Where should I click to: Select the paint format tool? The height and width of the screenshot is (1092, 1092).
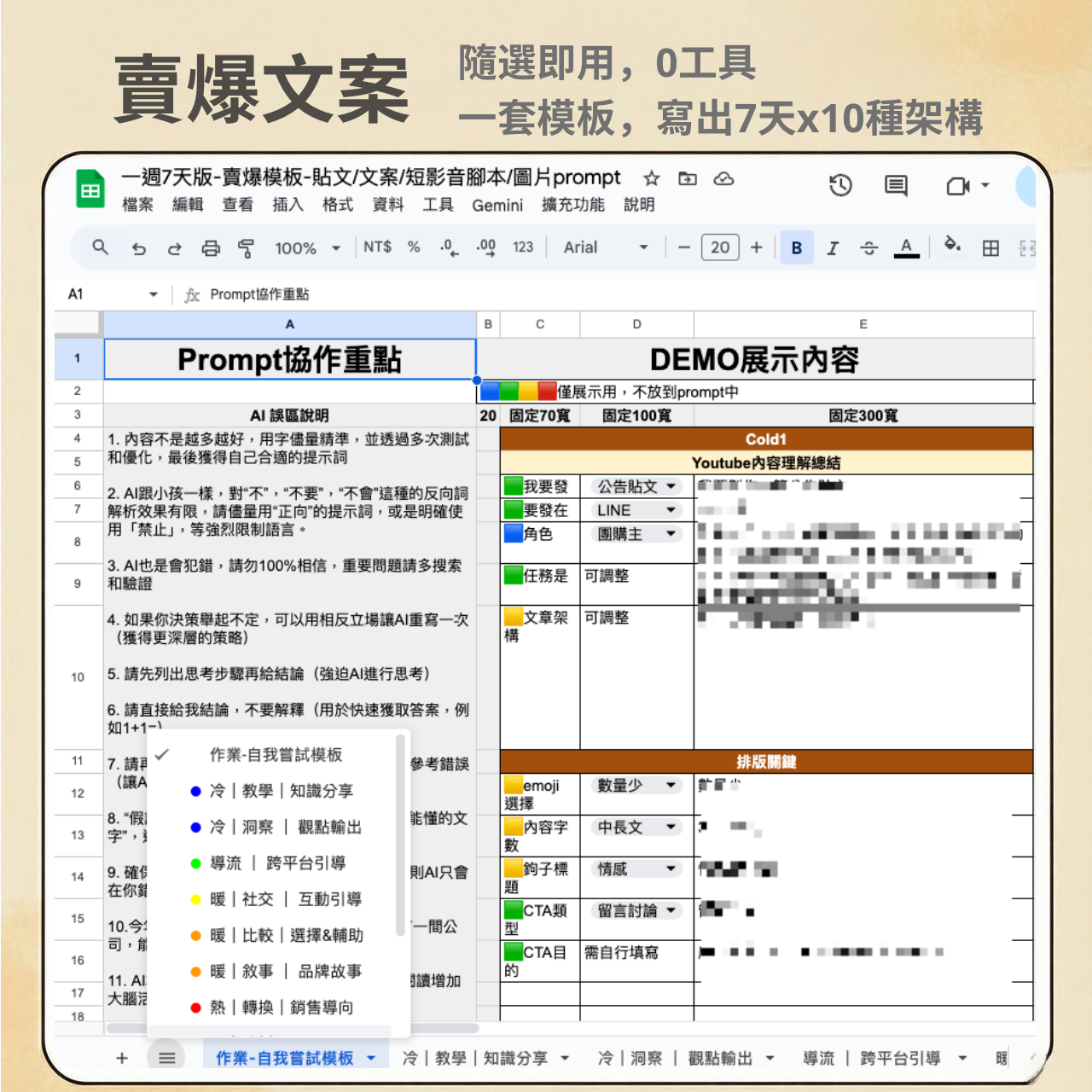246,247
